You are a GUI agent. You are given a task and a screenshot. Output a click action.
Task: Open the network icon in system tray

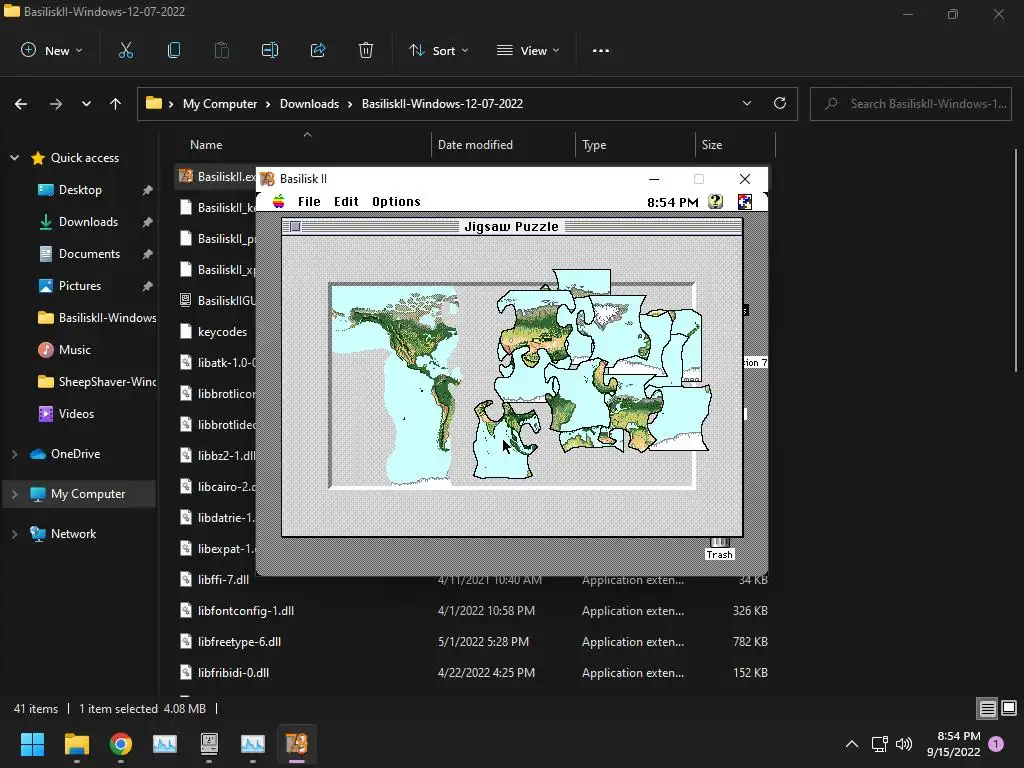[x=880, y=744]
